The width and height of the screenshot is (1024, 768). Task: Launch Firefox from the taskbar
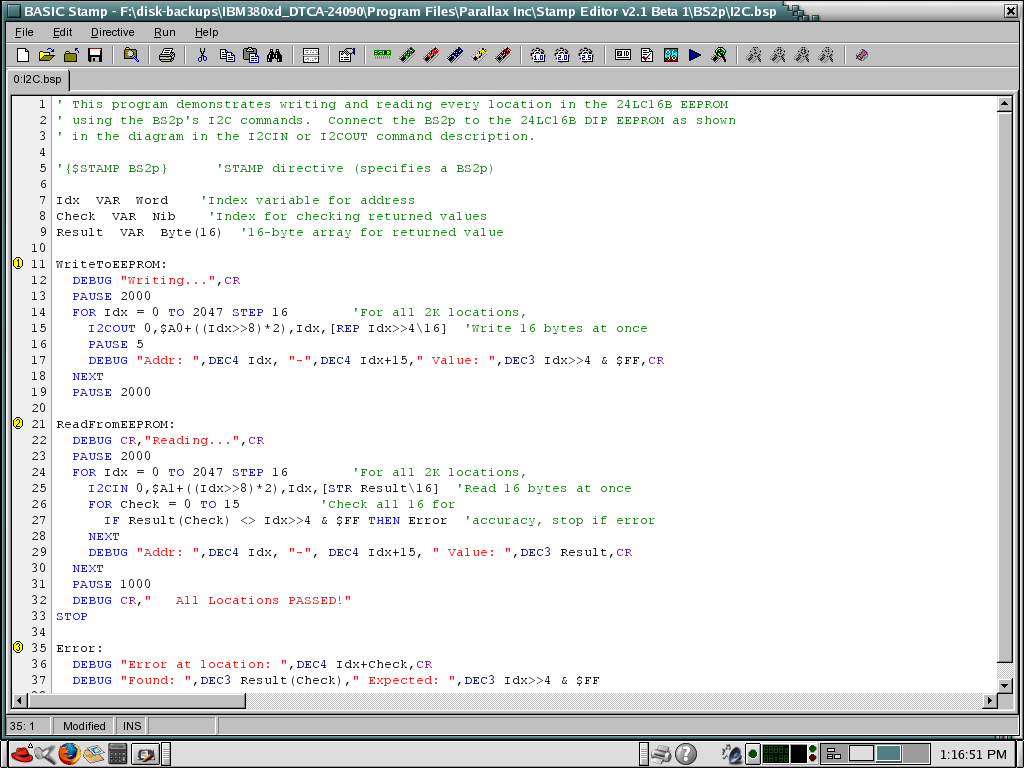click(69, 753)
